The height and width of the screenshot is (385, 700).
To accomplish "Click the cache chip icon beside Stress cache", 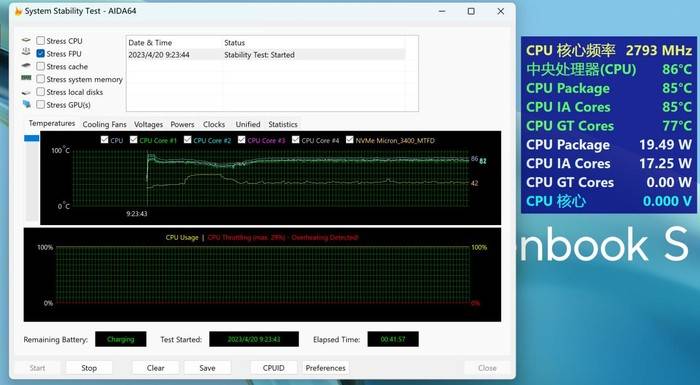I will click(x=26, y=66).
